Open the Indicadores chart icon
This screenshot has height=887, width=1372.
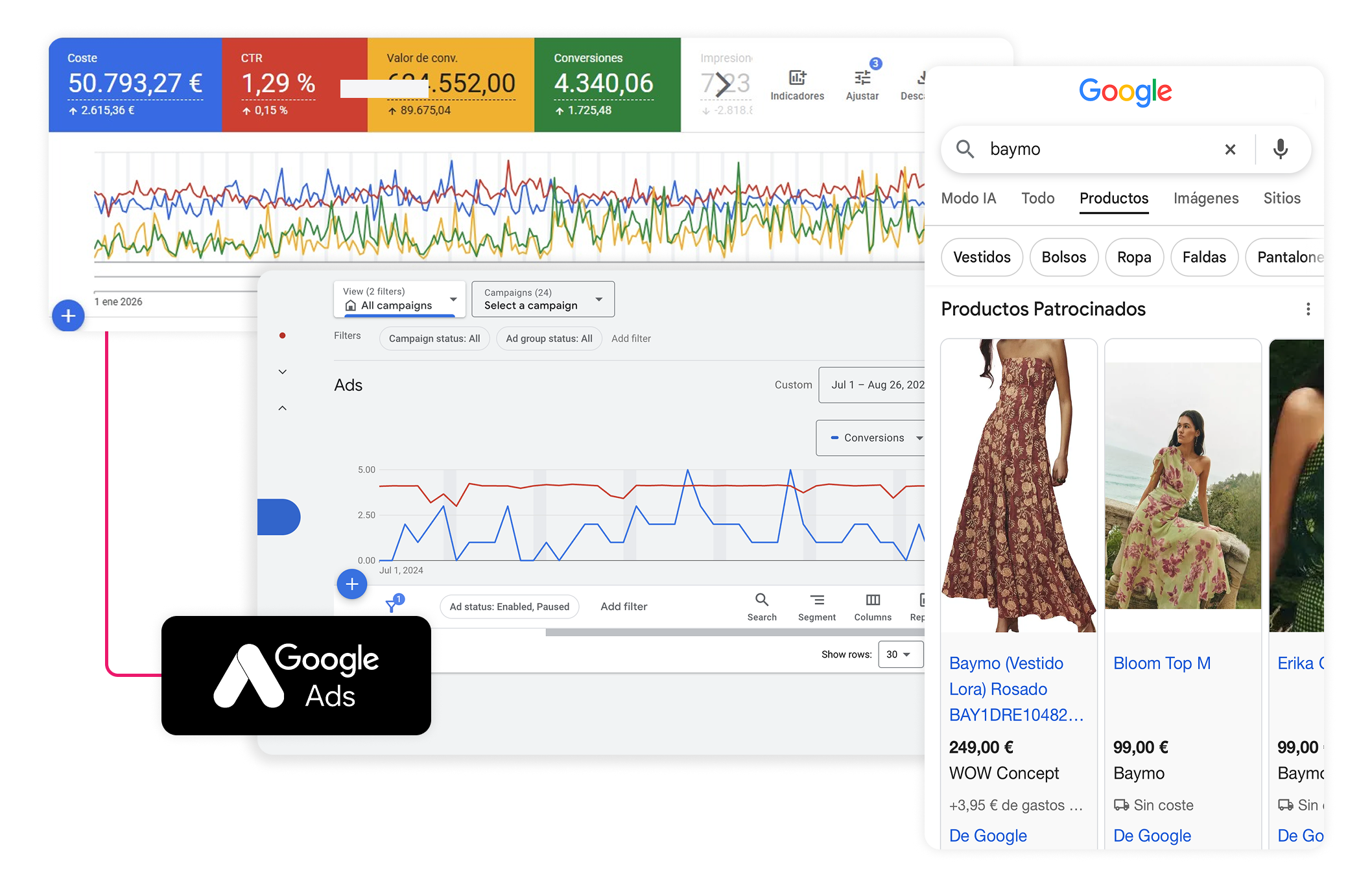797,78
